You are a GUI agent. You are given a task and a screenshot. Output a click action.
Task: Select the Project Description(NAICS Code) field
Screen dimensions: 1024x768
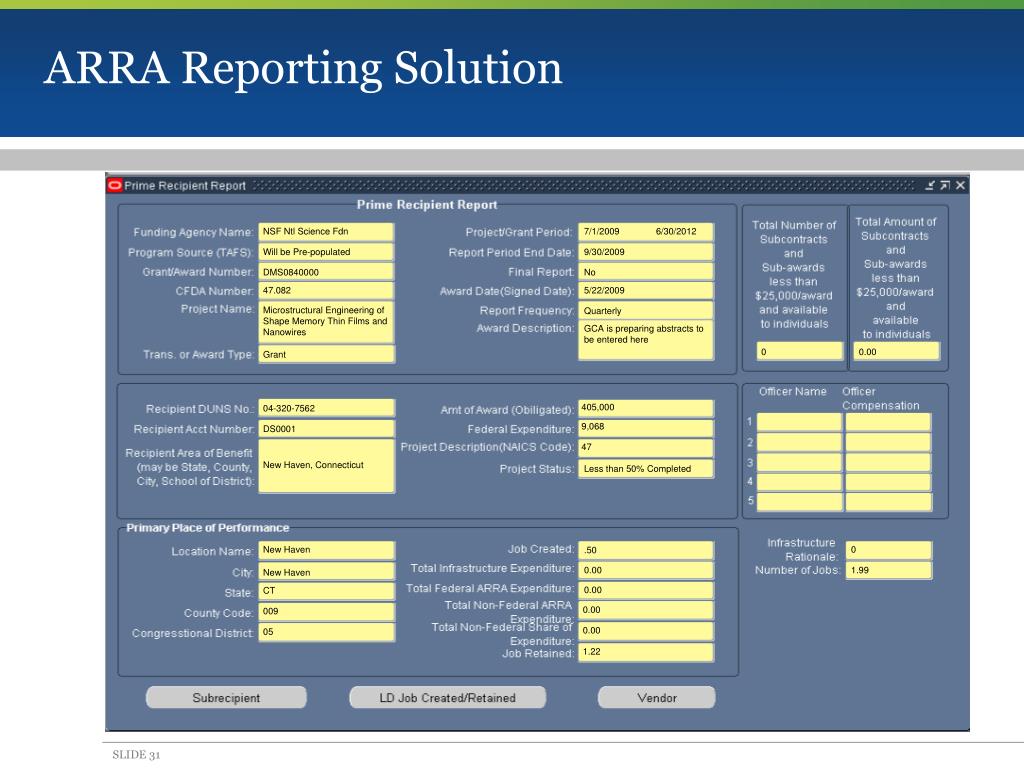pos(646,448)
